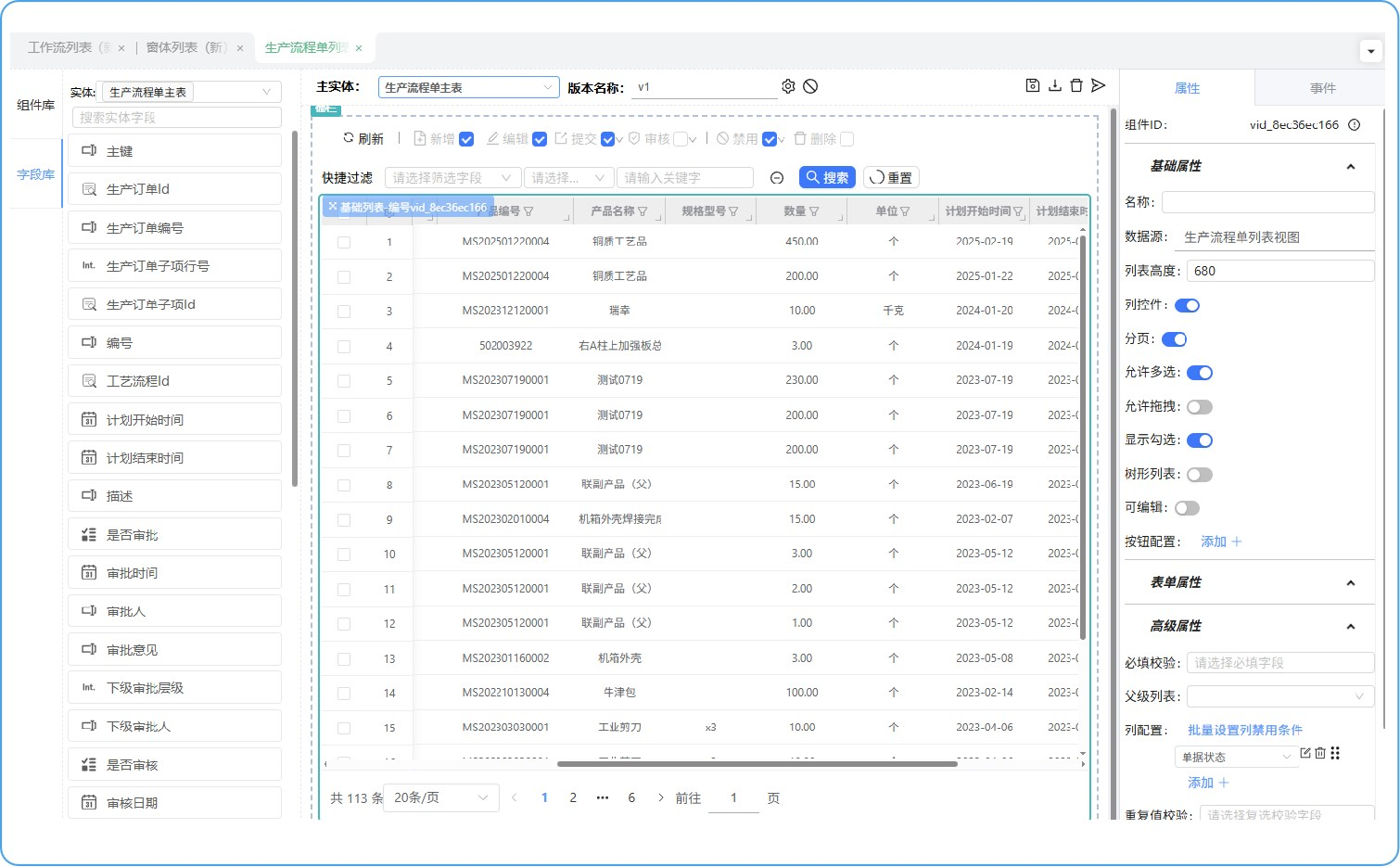Open the 请选择... operator dropdown
1400x867 pixels.
click(x=569, y=178)
